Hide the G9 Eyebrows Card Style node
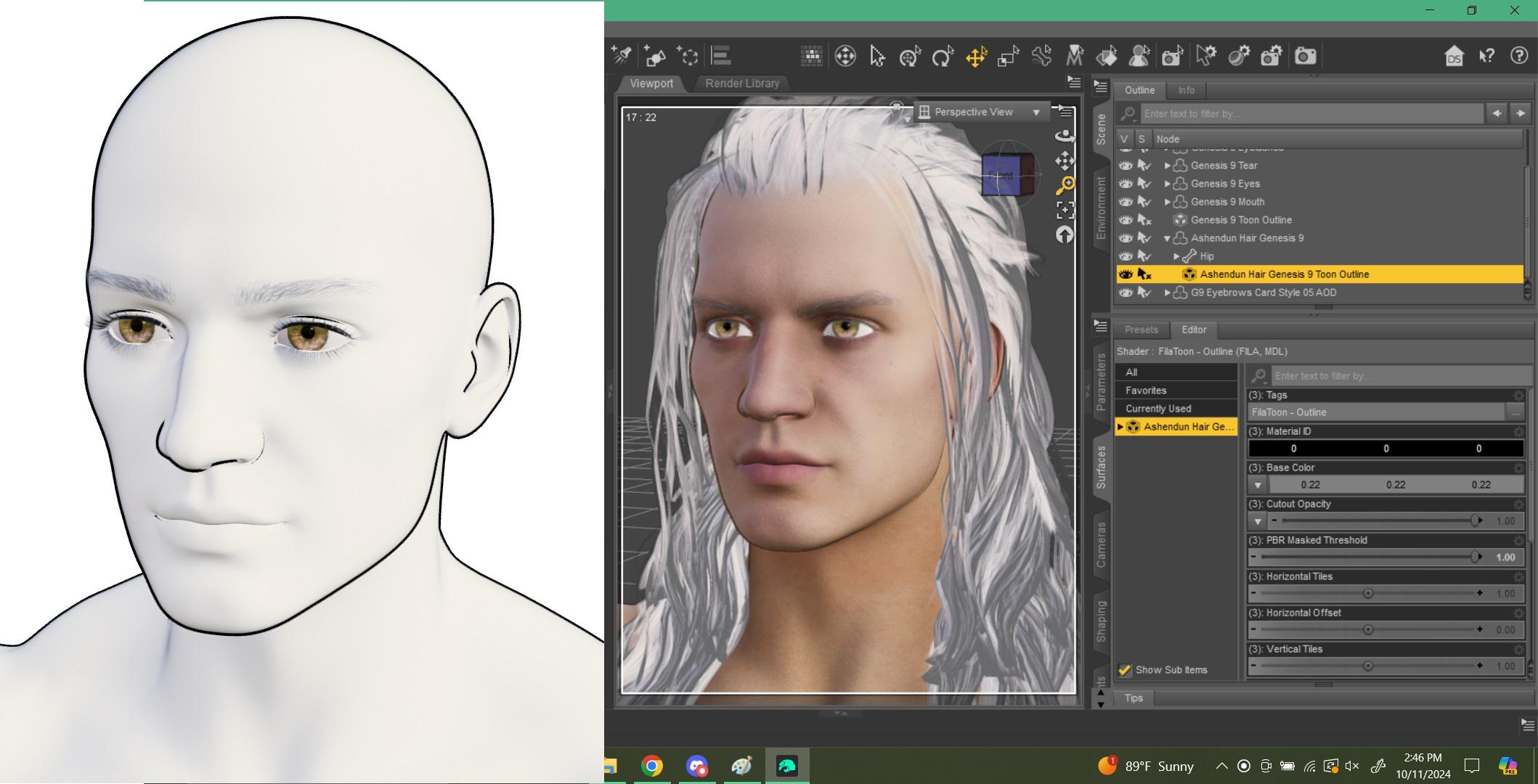Image resolution: width=1538 pixels, height=784 pixels. pos(1126,293)
